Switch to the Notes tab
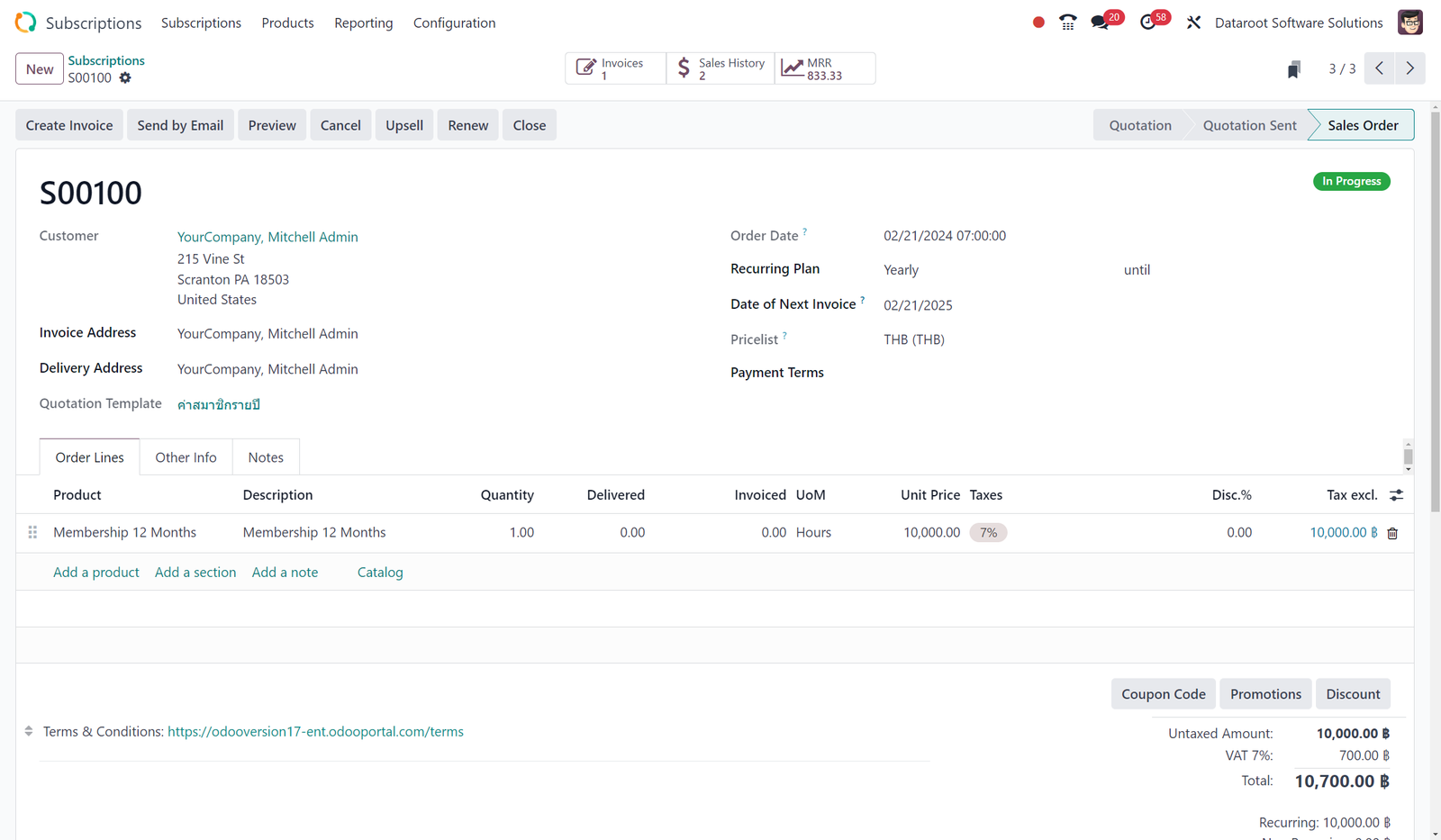 pyautogui.click(x=266, y=457)
